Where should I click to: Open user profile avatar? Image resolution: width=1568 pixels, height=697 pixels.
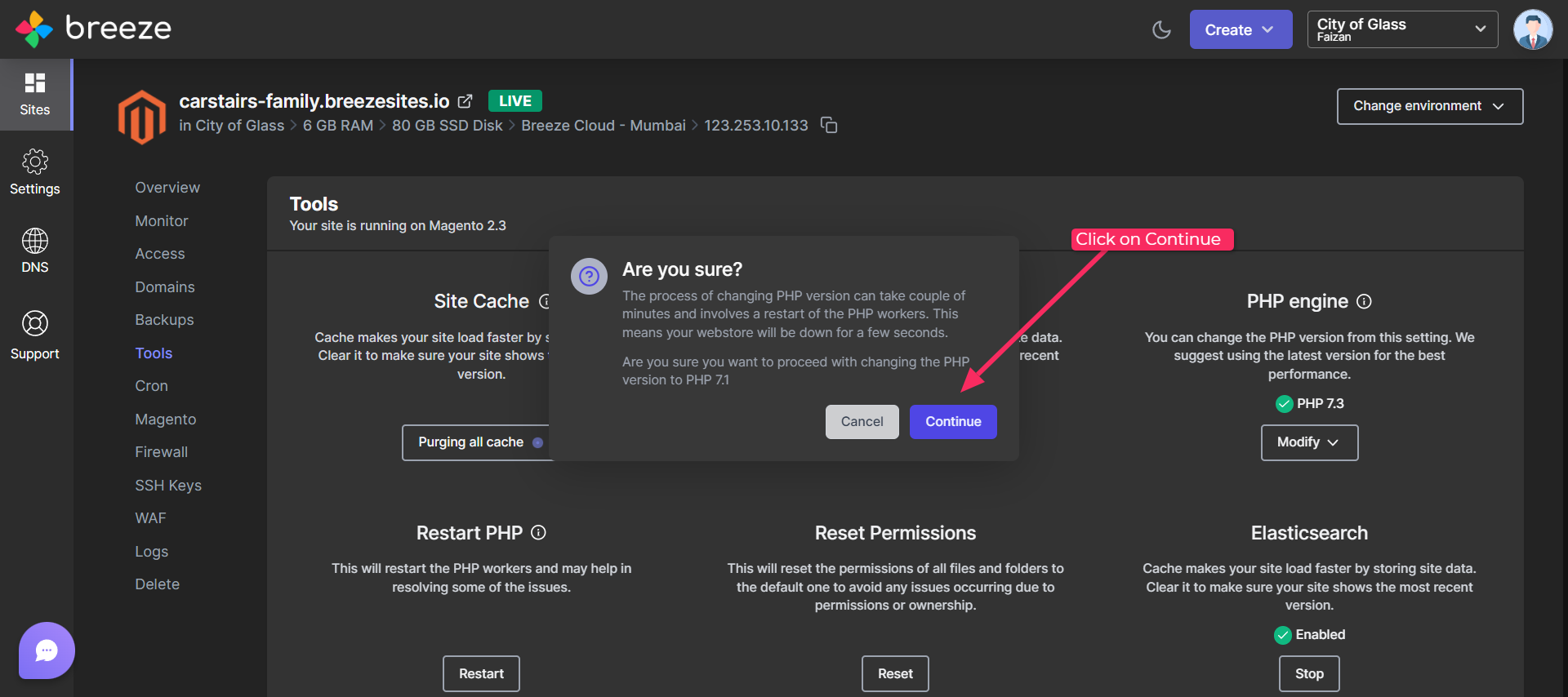(x=1533, y=29)
